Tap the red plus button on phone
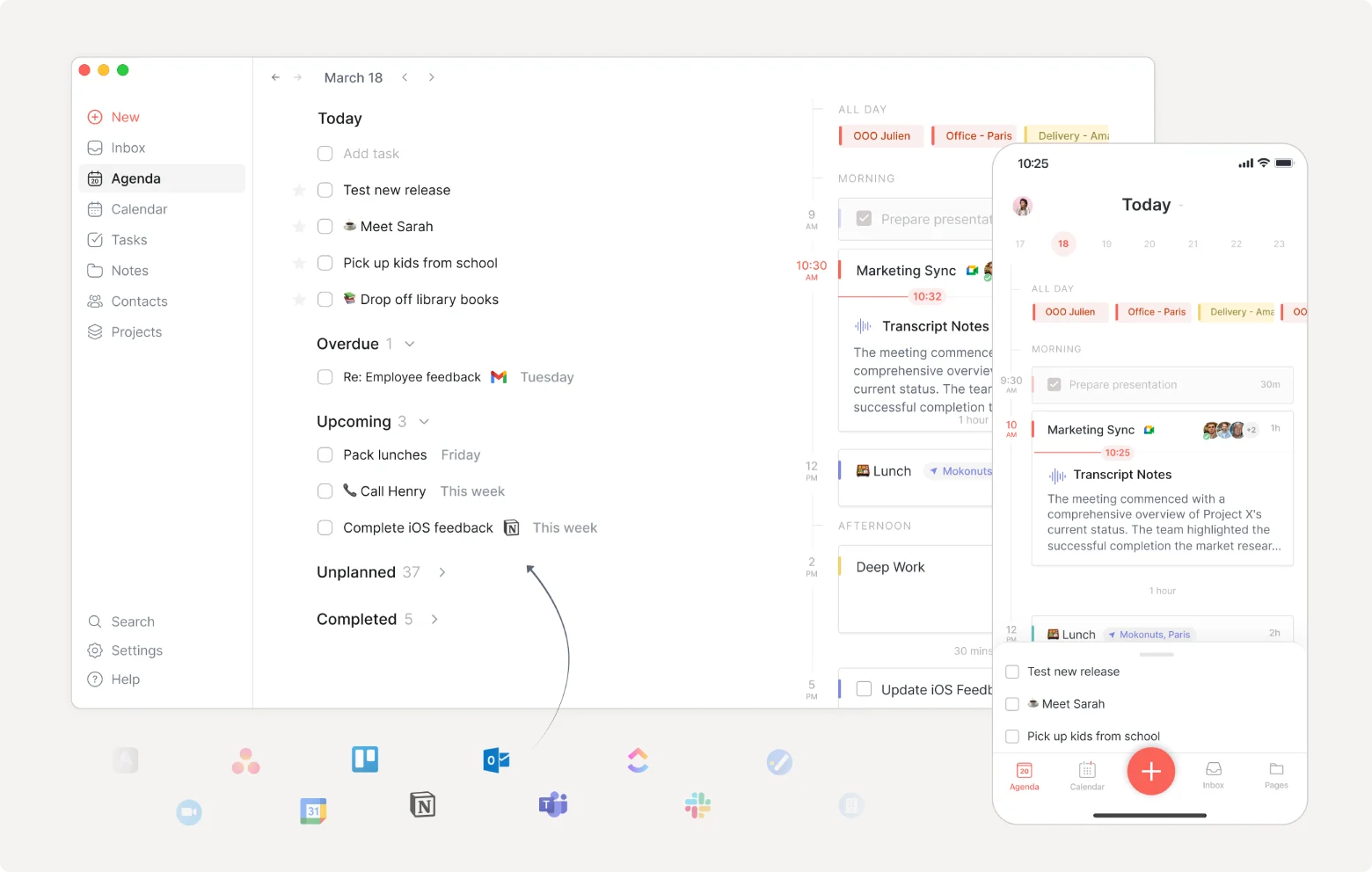1372x872 pixels. (1151, 771)
